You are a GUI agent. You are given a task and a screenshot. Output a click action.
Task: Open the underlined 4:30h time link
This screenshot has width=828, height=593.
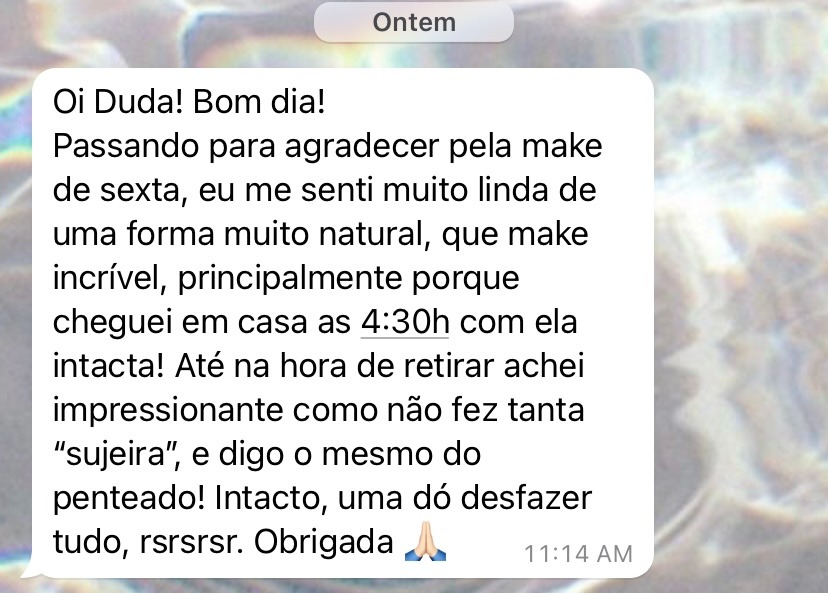pyautogui.click(x=405, y=322)
